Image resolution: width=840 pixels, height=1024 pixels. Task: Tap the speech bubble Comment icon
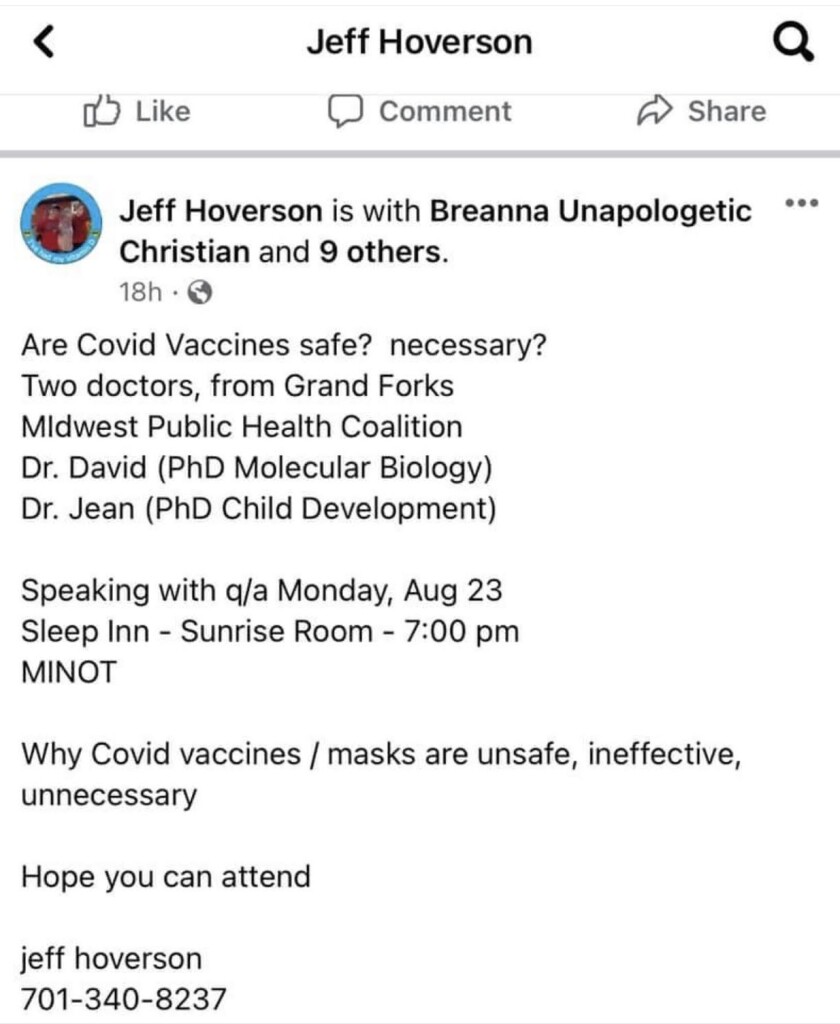coord(345,112)
